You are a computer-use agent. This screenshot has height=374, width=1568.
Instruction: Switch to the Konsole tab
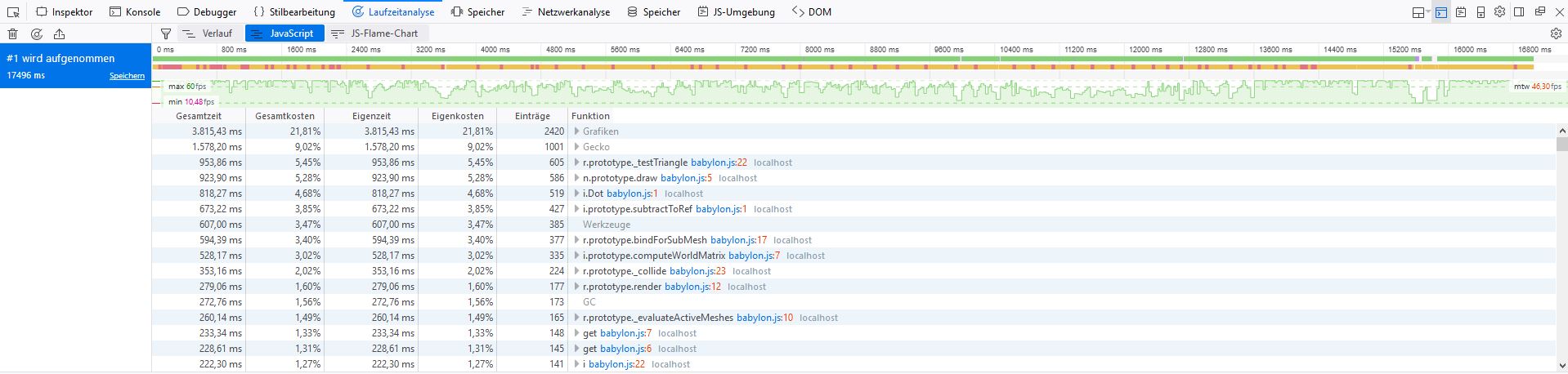click(x=135, y=12)
